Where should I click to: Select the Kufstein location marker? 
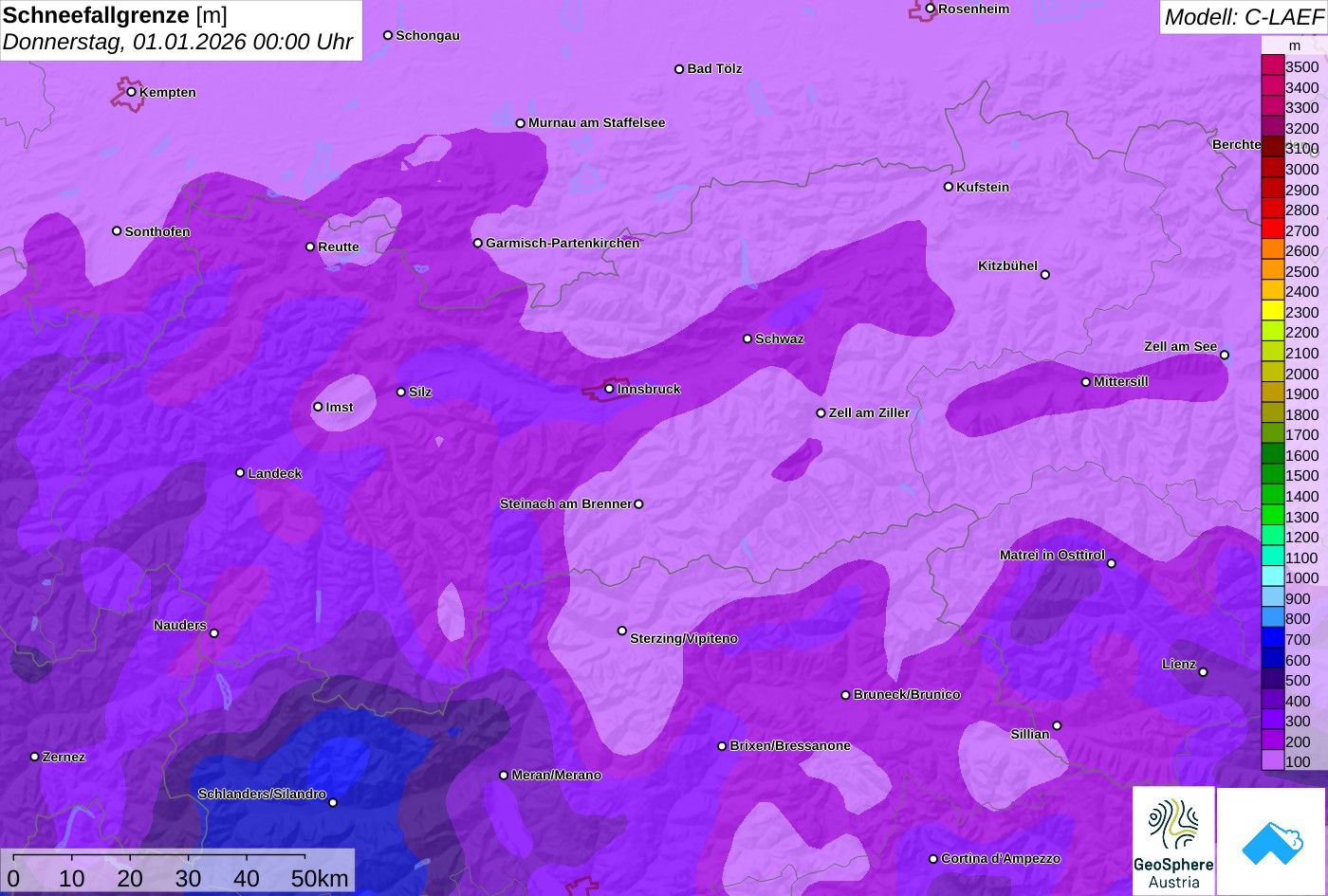pyautogui.click(x=948, y=187)
